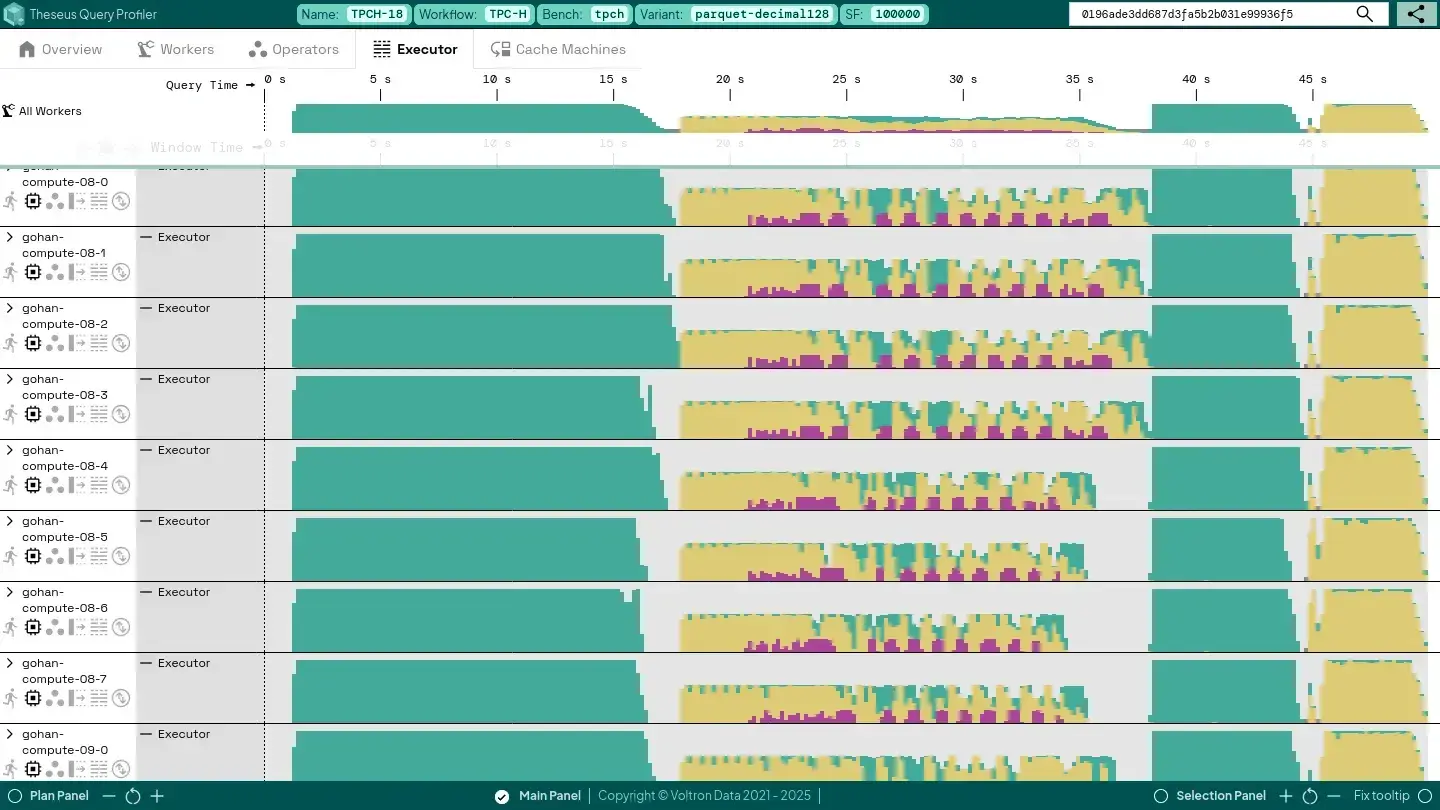
Task: Click the plus button beside Plan Panel
Action: pyautogui.click(x=157, y=796)
